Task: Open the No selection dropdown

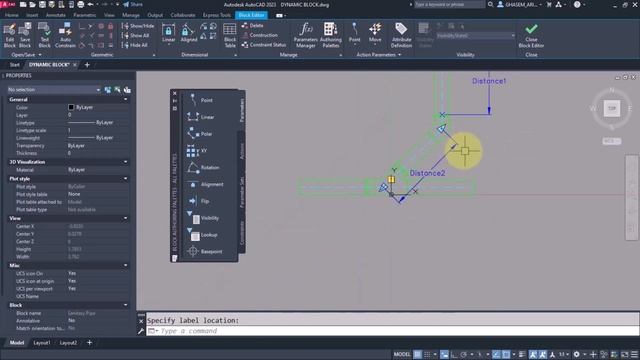Action: 54,90
